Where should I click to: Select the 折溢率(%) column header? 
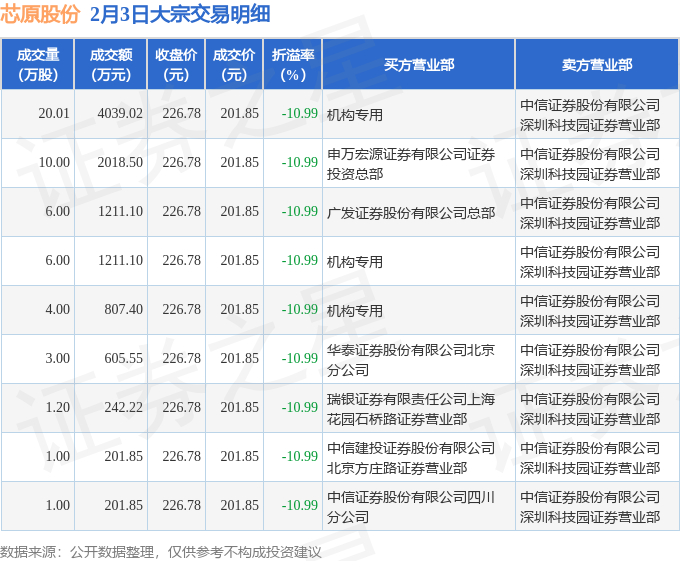pos(293,65)
